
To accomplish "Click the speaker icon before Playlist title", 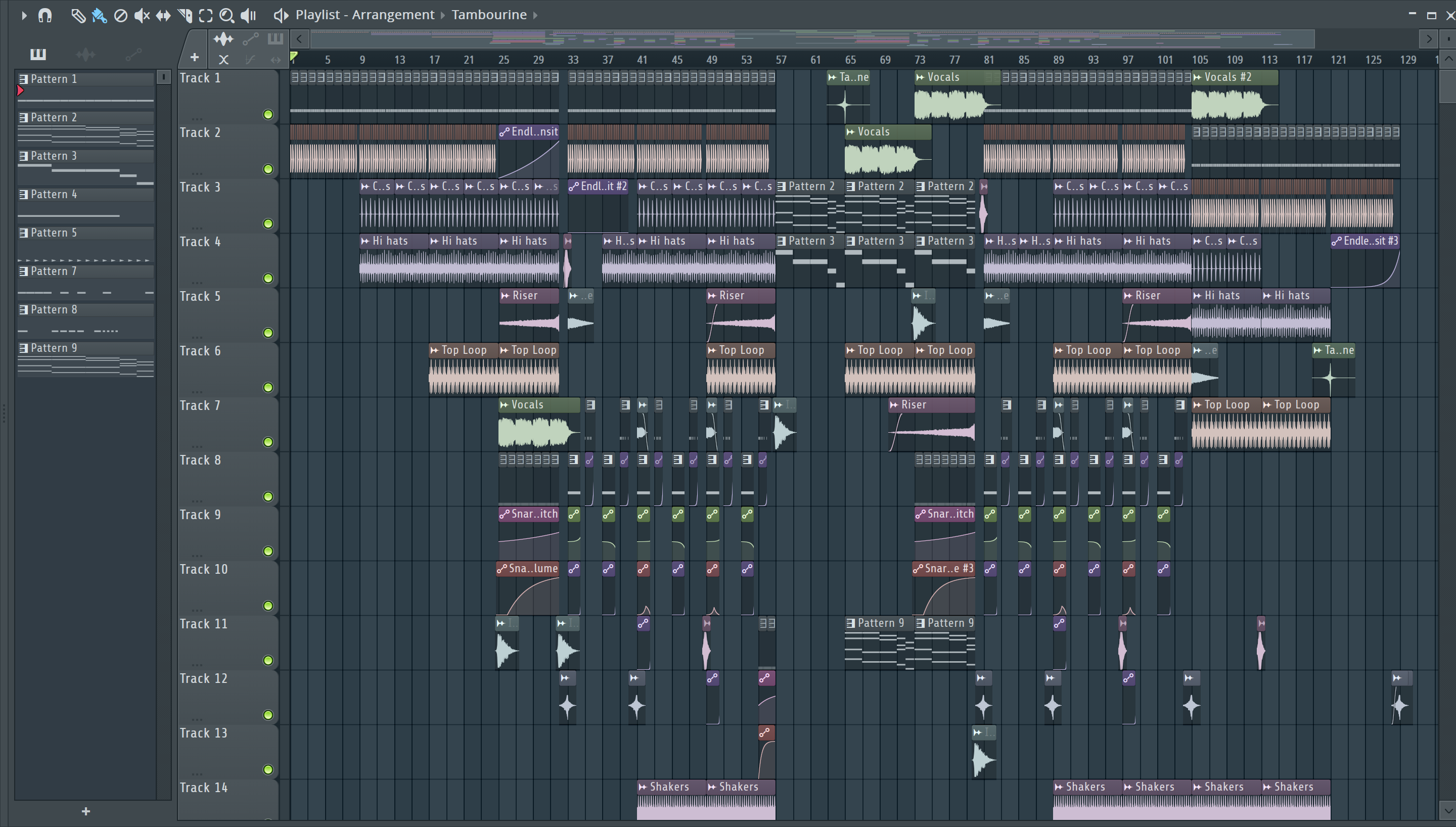I will tap(281, 15).
